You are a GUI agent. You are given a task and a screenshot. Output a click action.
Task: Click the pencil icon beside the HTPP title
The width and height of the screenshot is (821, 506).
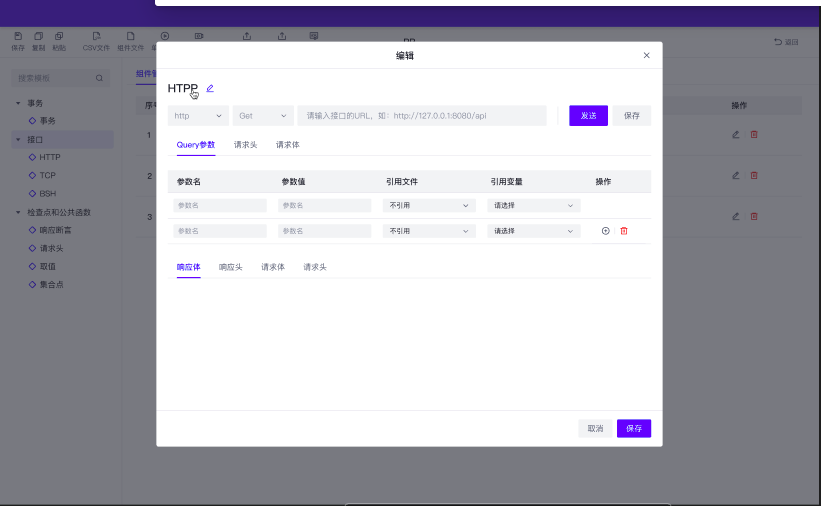210,89
